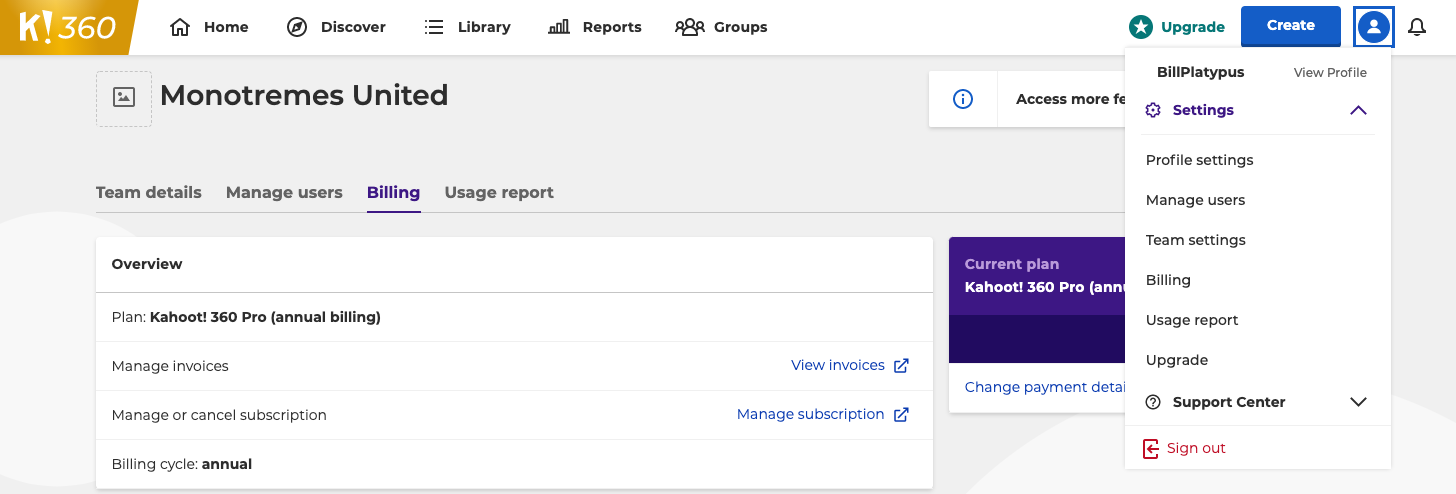The image size is (1456, 494).
Task: Click the Discover compass icon
Action: pyautogui.click(x=297, y=27)
